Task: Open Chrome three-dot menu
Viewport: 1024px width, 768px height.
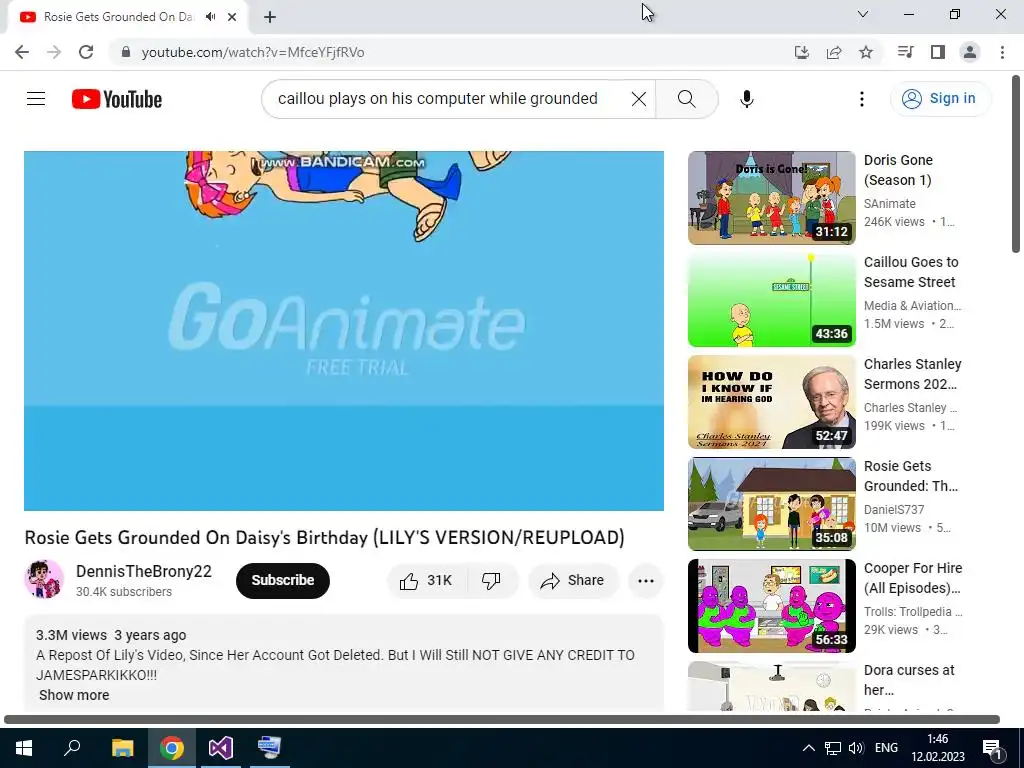Action: point(1002,52)
